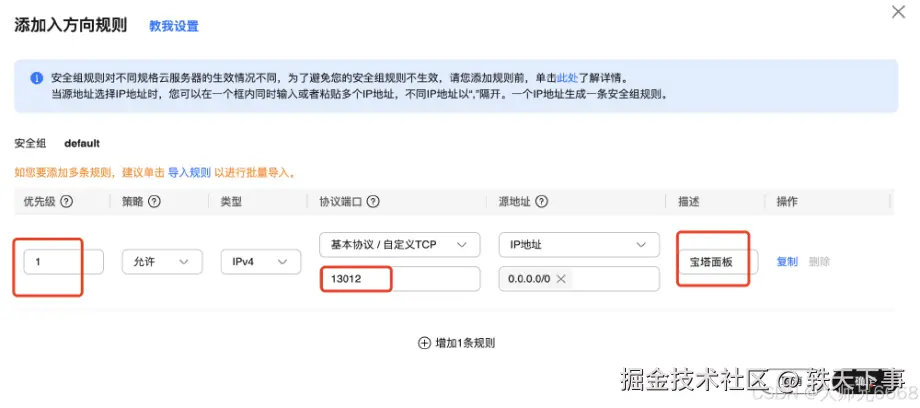Click the 优先级 help question-mark icon
The width and height of the screenshot is (920, 408).
point(67,202)
